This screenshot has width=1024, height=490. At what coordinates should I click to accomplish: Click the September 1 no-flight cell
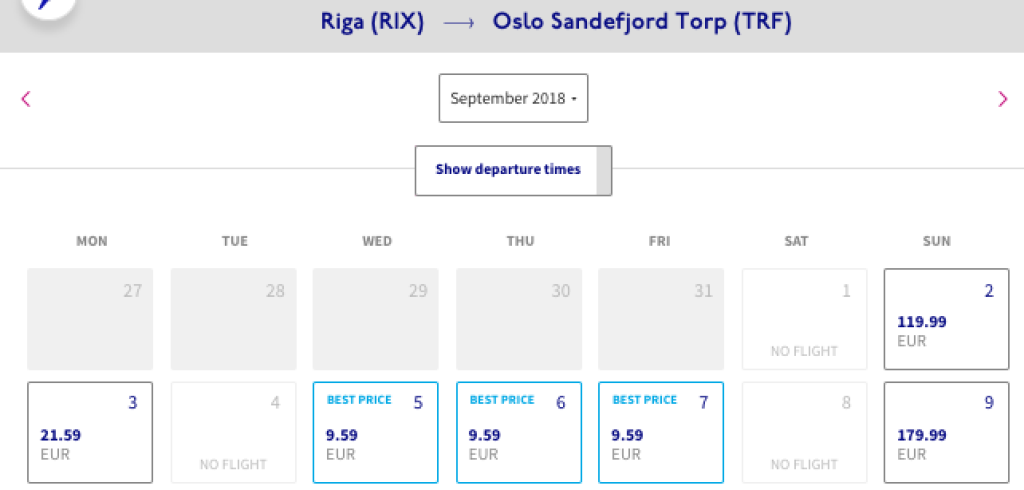point(803,320)
